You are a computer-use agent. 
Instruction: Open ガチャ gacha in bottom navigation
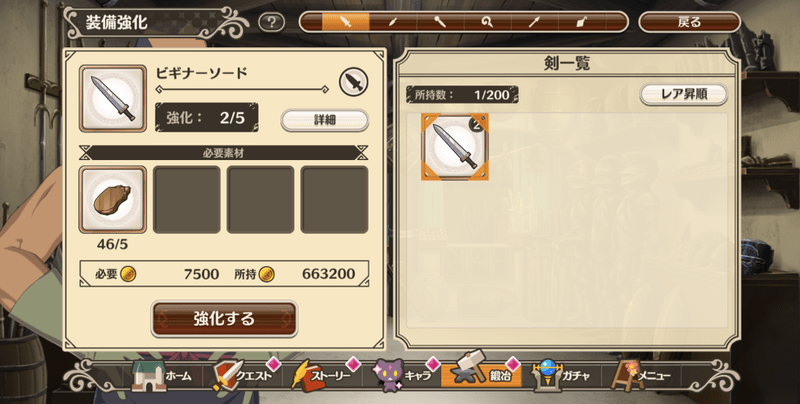tap(562, 376)
